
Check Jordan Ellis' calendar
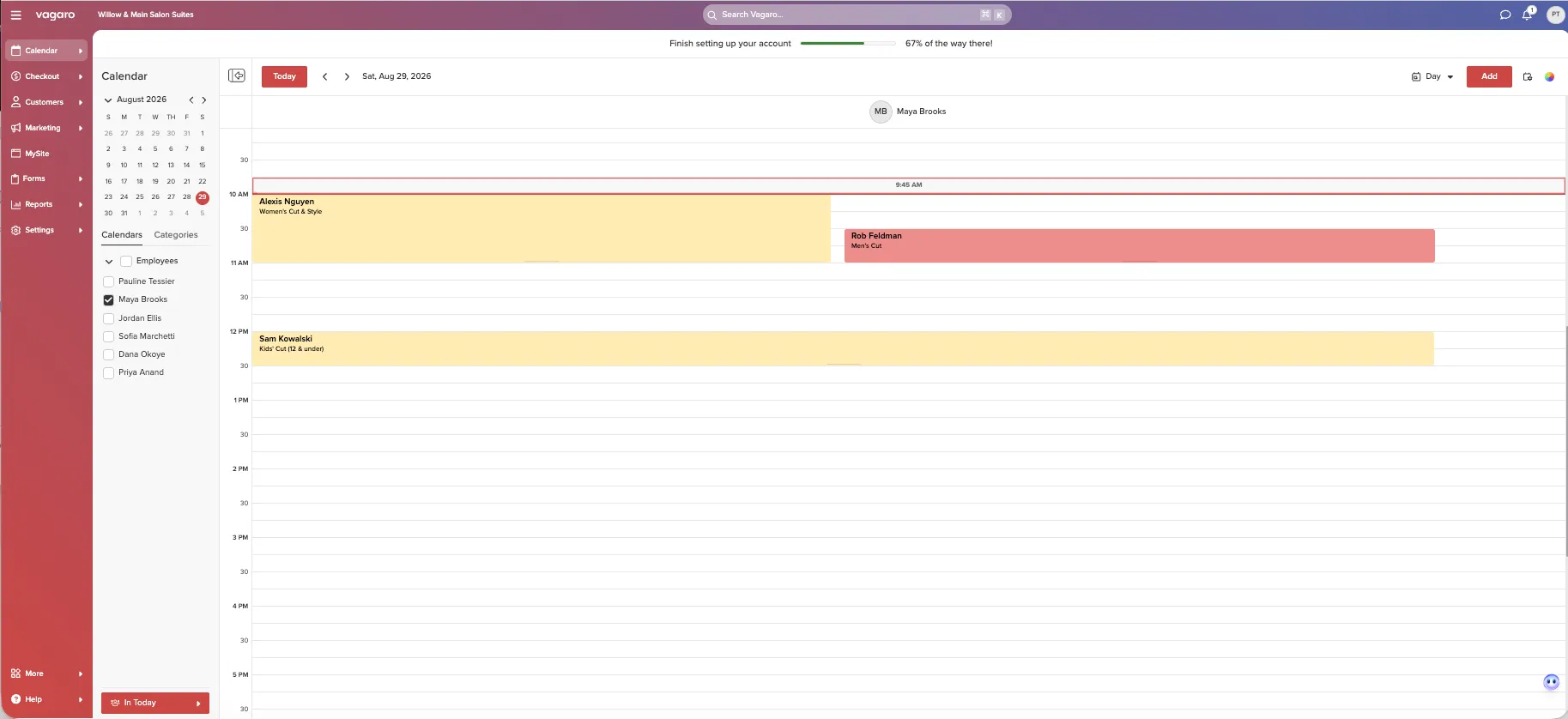[x=108, y=318]
